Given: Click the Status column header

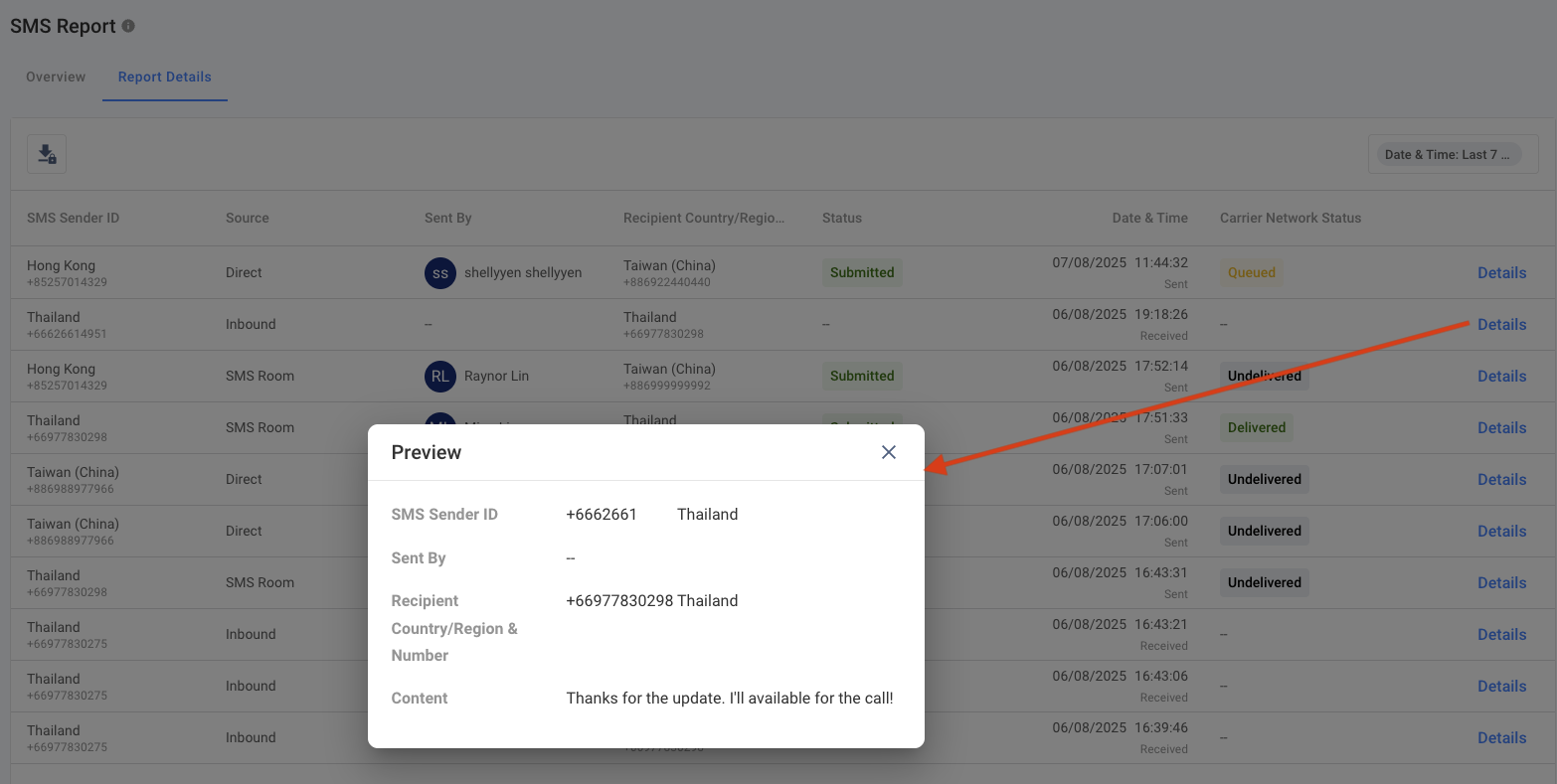Looking at the screenshot, I should pos(842,218).
